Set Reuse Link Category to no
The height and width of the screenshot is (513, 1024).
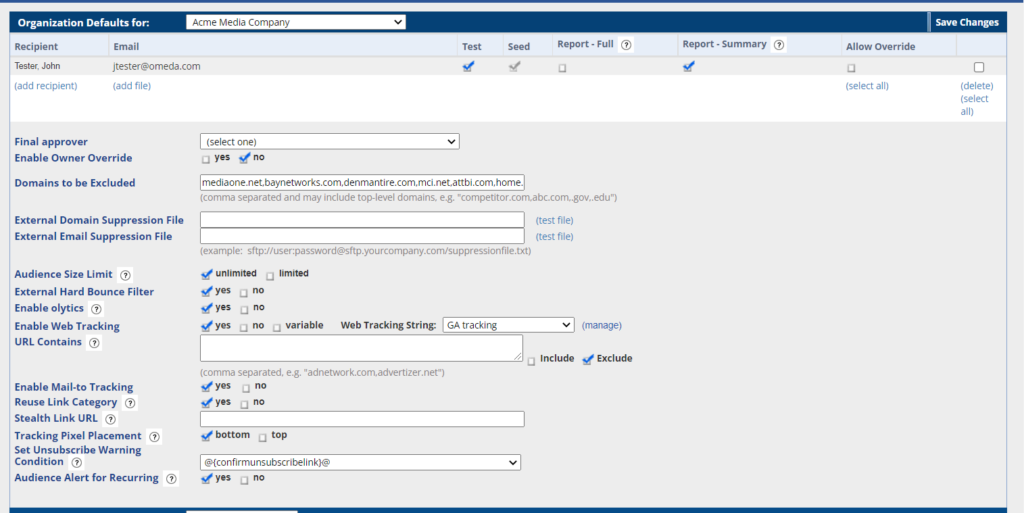pos(244,405)
